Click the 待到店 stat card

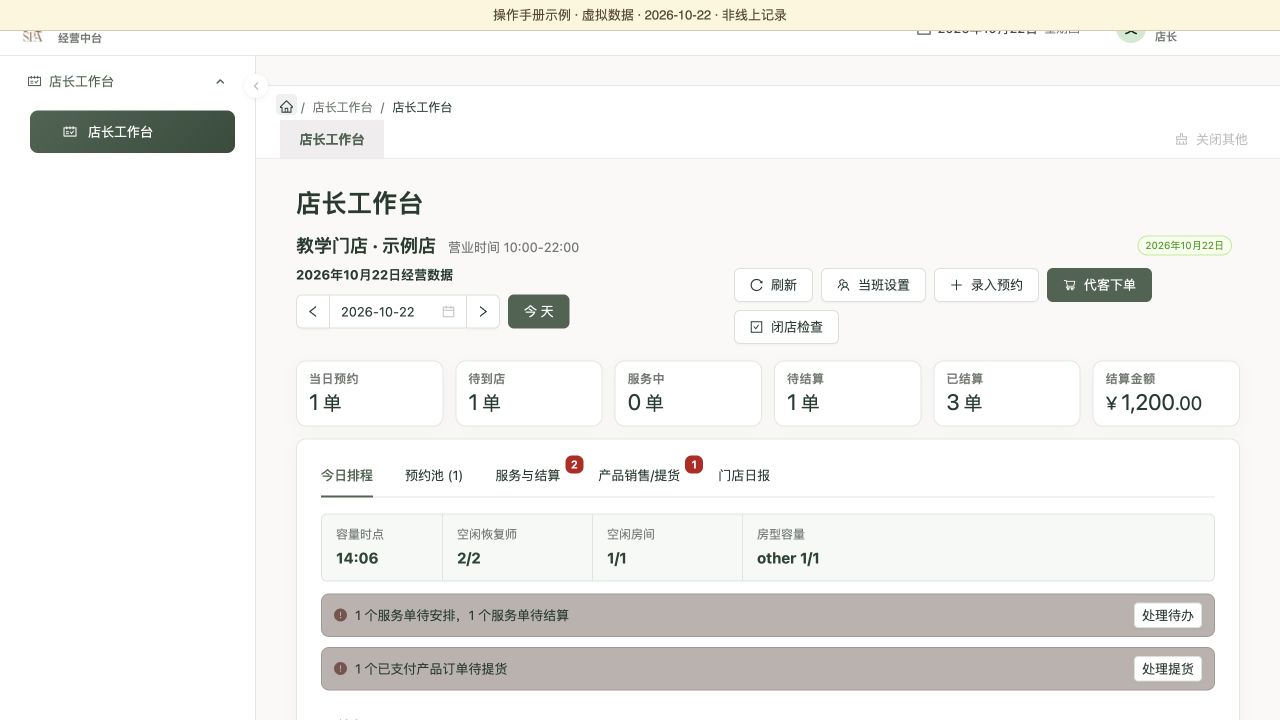click(x=529, y=393)
